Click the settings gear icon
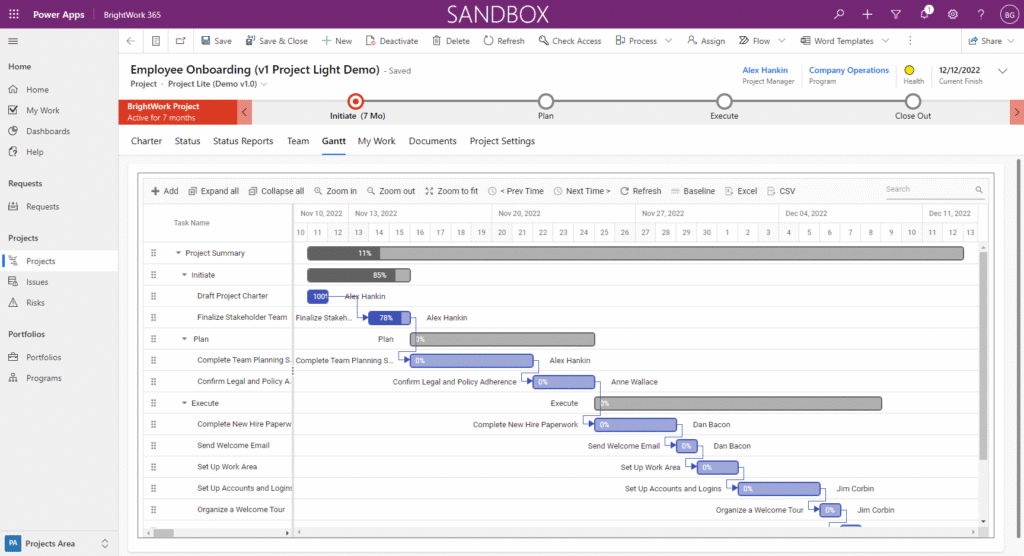 (x=952, y=14)
